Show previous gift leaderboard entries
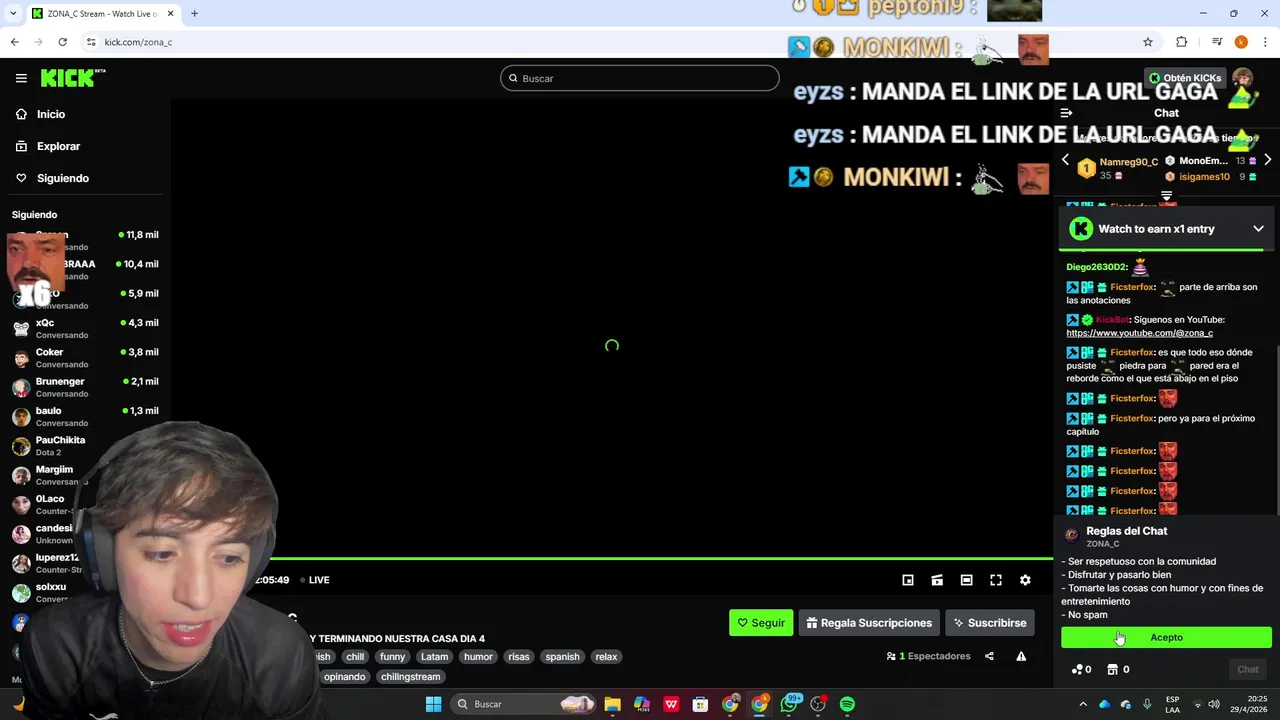 click(1065, 161)
